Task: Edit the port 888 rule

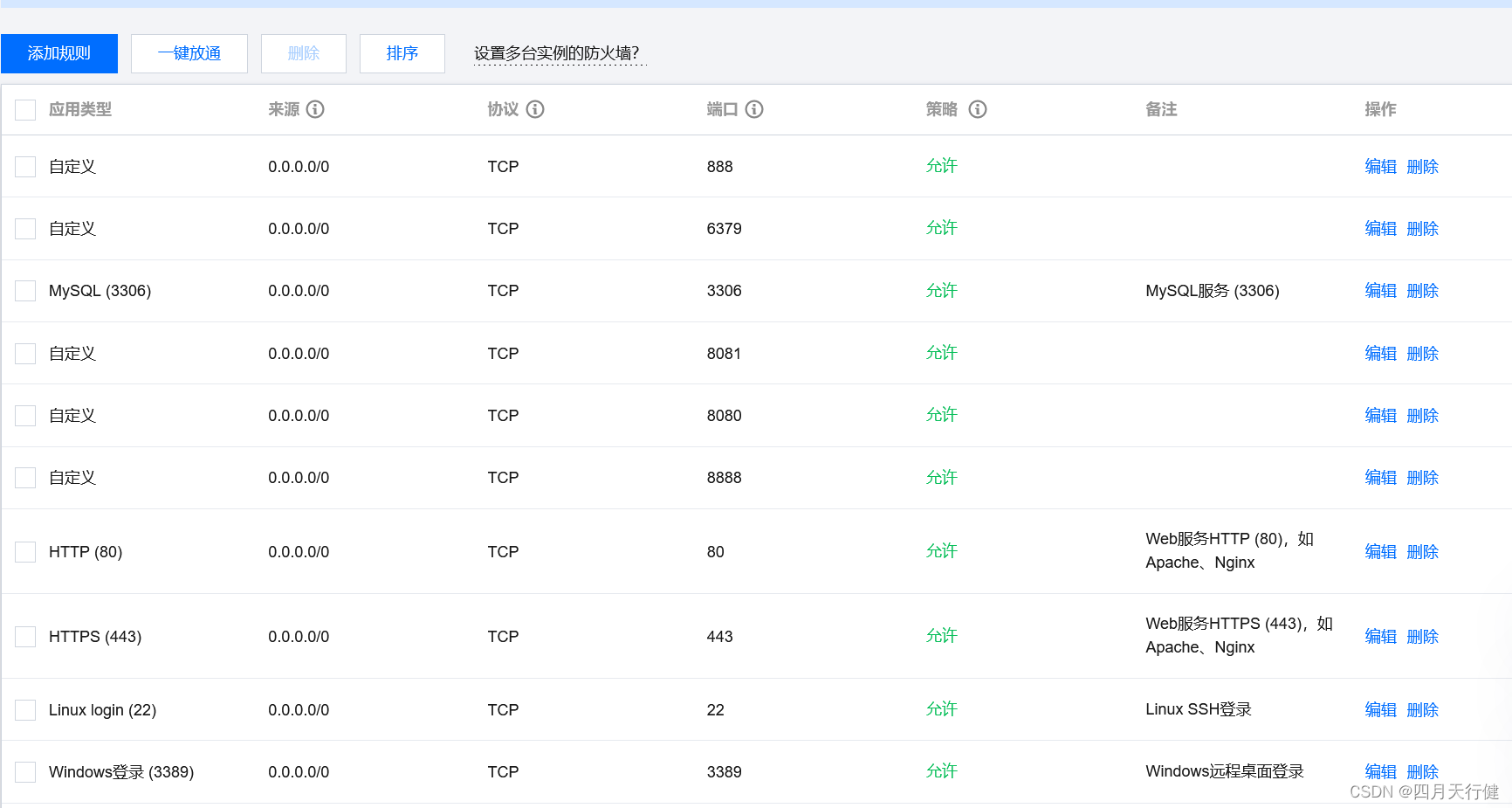Action: pos(1380,167)
